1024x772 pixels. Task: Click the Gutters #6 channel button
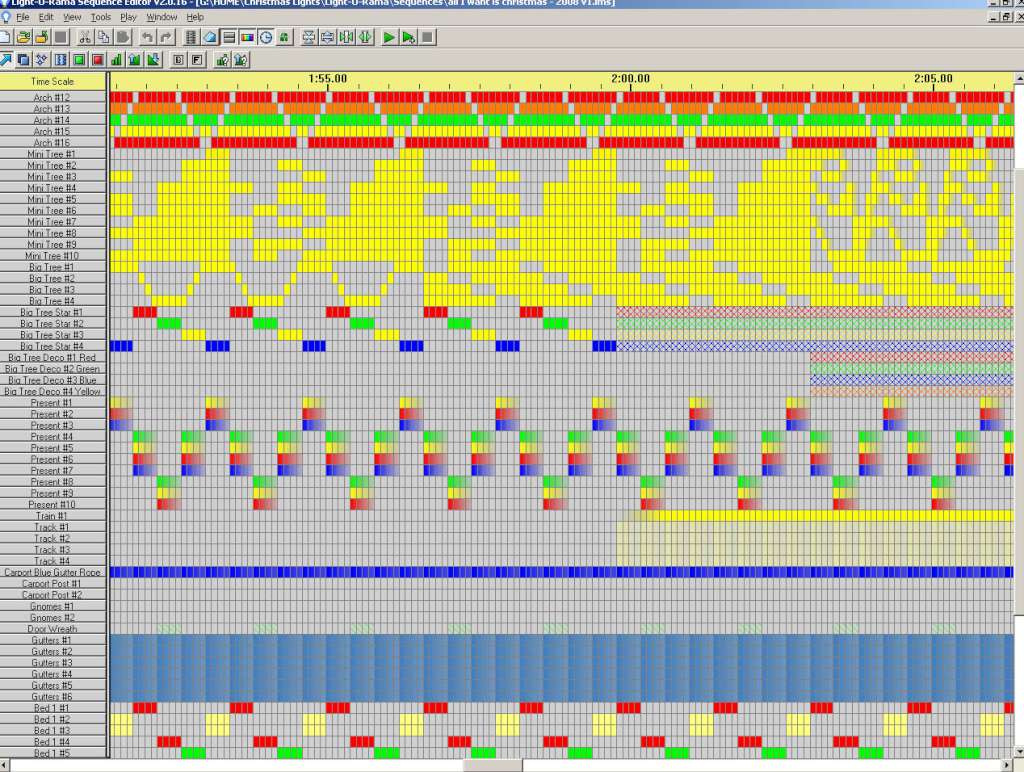pos(52,697)
